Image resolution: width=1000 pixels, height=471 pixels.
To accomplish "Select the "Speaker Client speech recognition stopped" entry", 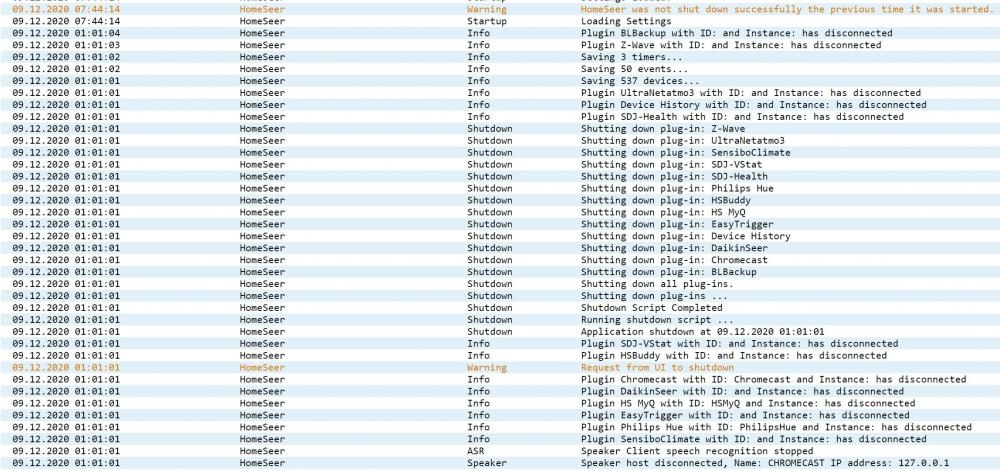I will point(698,451).
